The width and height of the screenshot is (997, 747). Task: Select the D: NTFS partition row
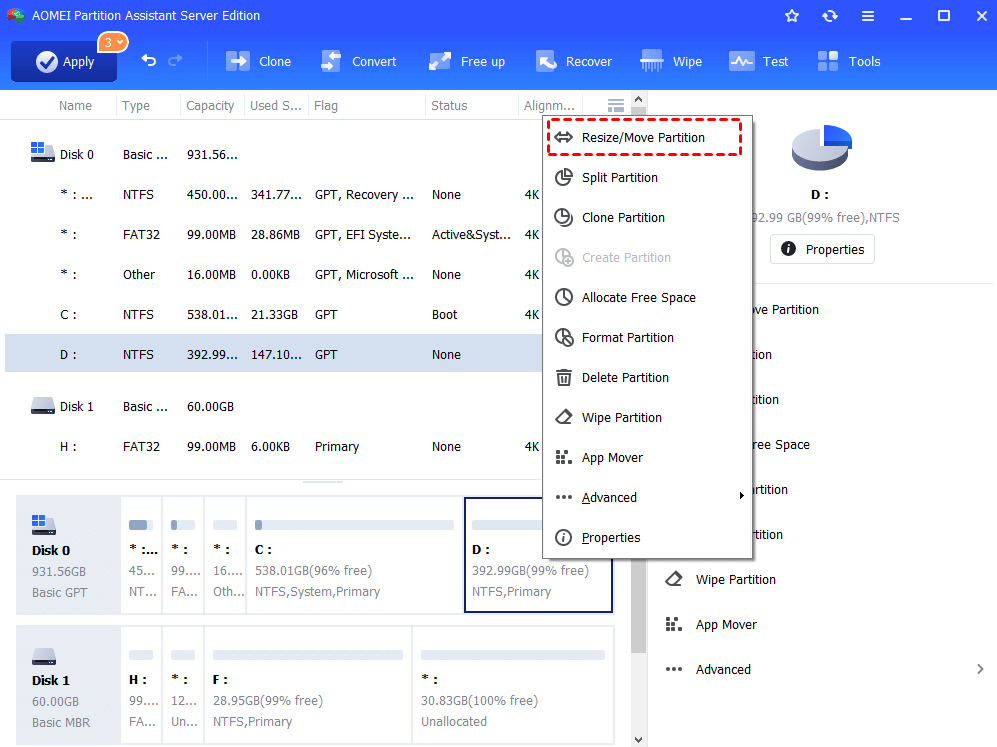(x=273, y=354)
